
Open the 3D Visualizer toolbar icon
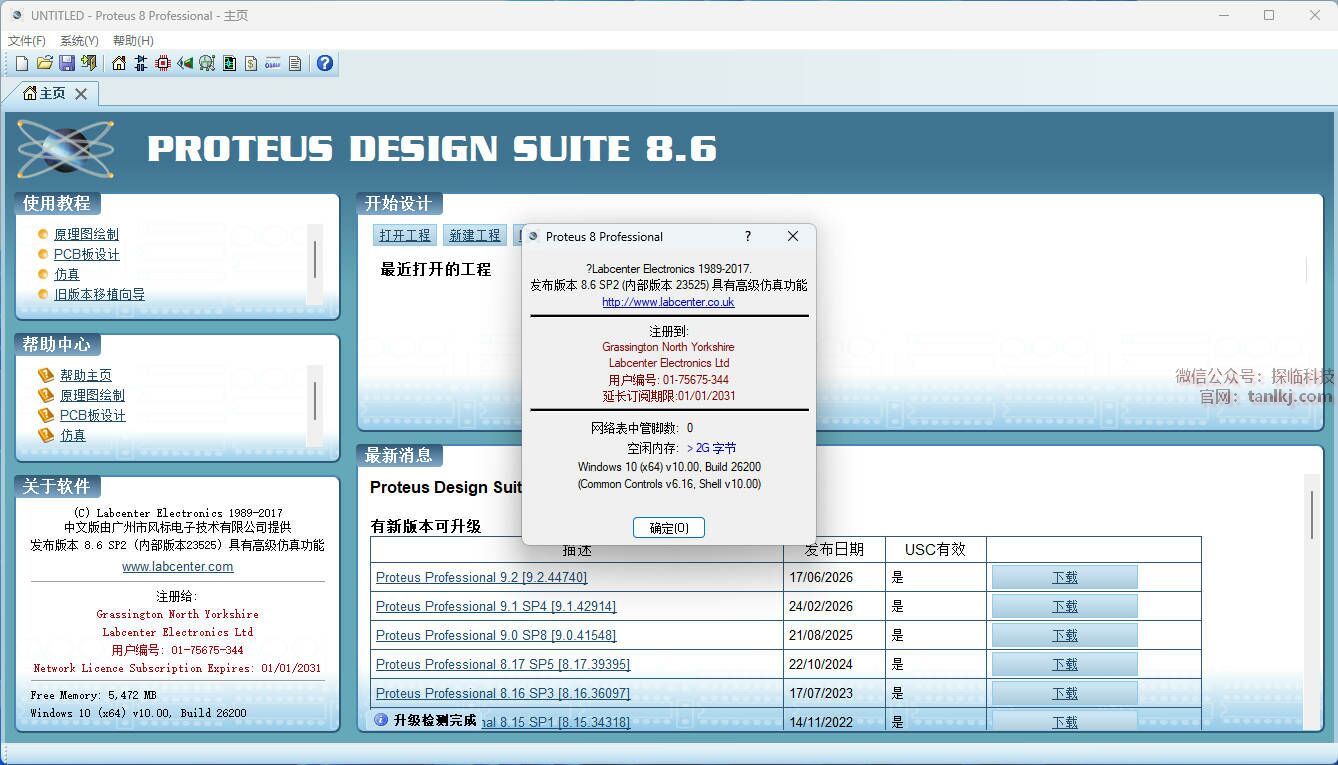coord(185,63)
